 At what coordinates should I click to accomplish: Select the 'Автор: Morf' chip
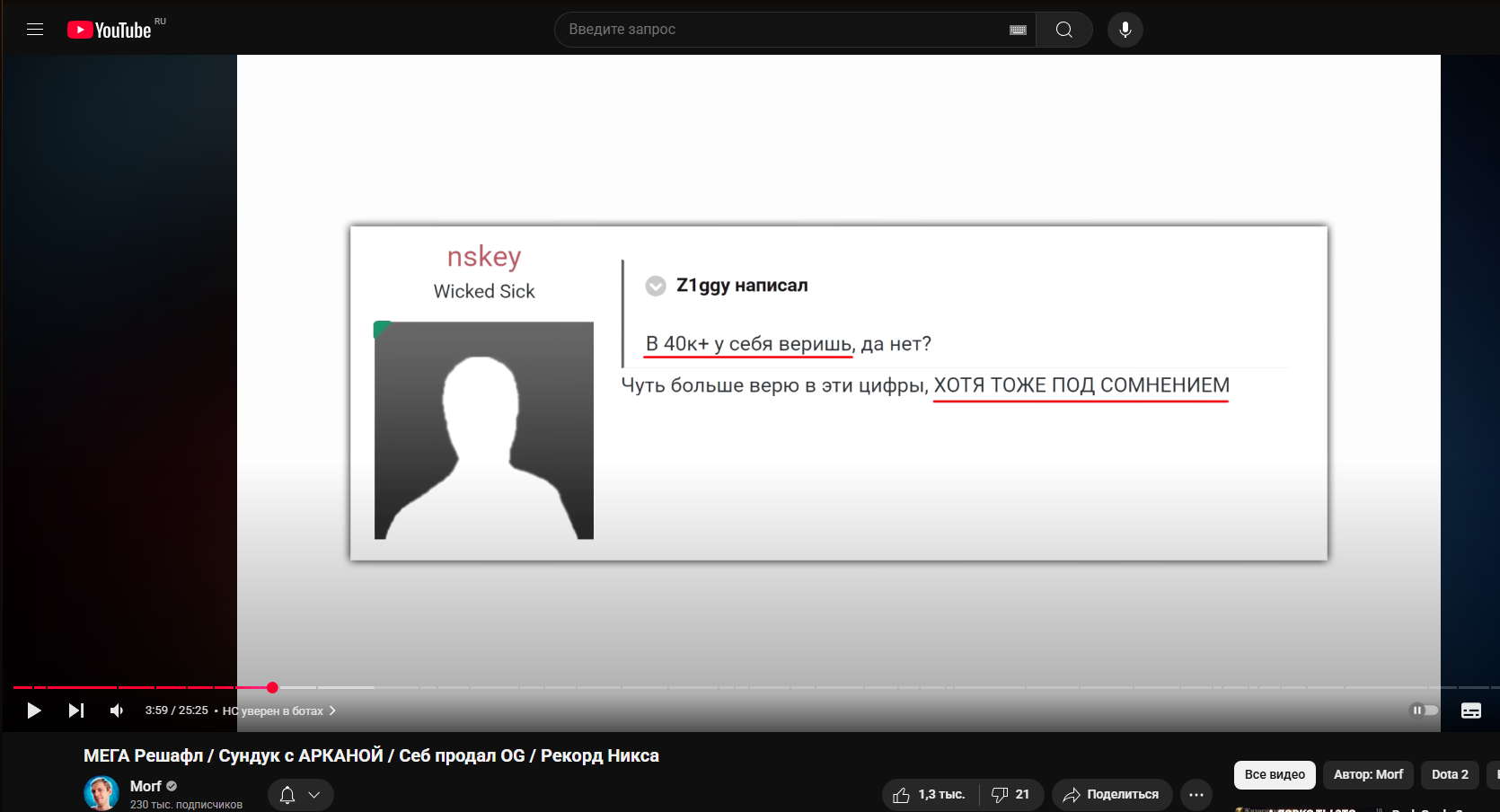point(1368,774)
